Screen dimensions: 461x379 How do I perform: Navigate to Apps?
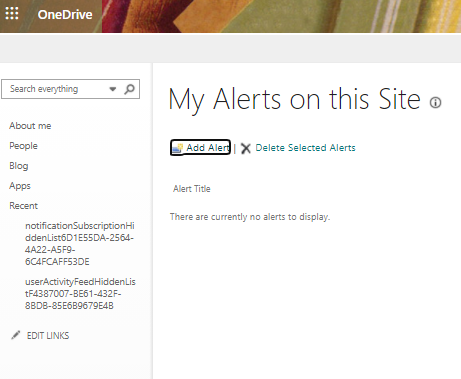20,186
